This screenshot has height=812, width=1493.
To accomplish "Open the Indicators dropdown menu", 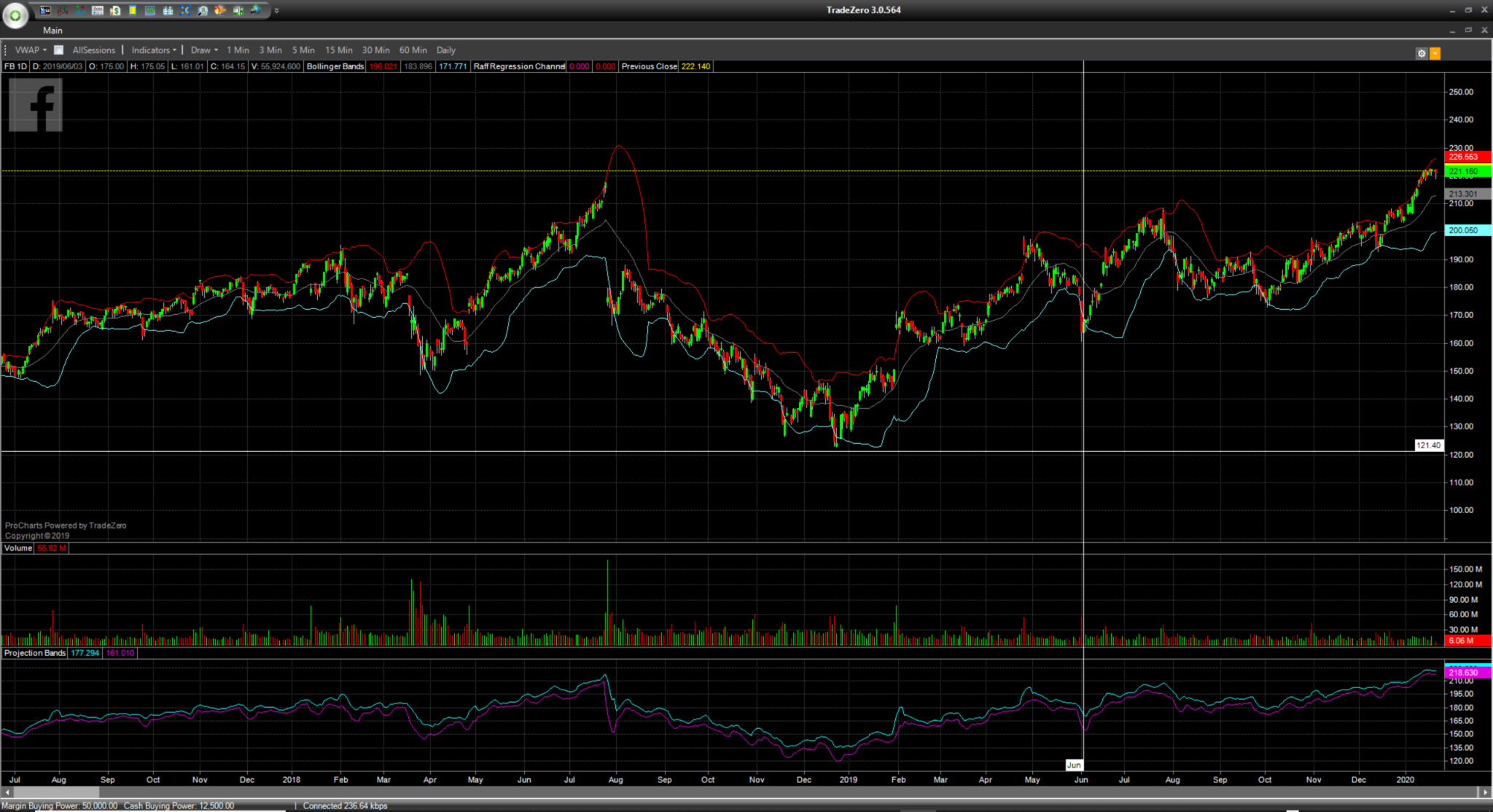I will coord(153,50).
